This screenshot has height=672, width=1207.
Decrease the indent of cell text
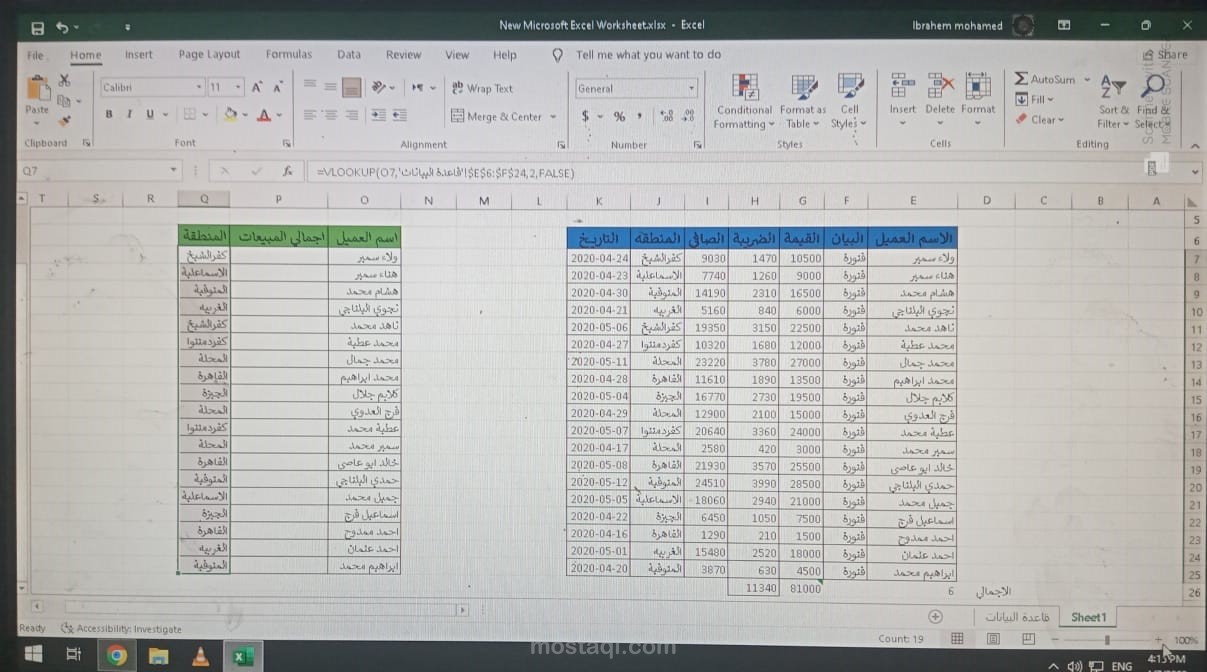pos(379,115)
